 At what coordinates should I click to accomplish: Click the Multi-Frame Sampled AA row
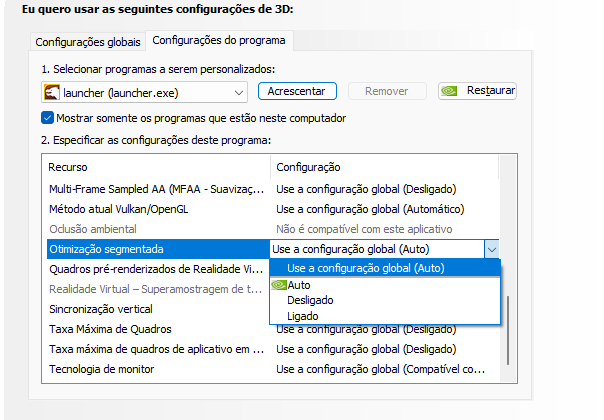[157, 189]
